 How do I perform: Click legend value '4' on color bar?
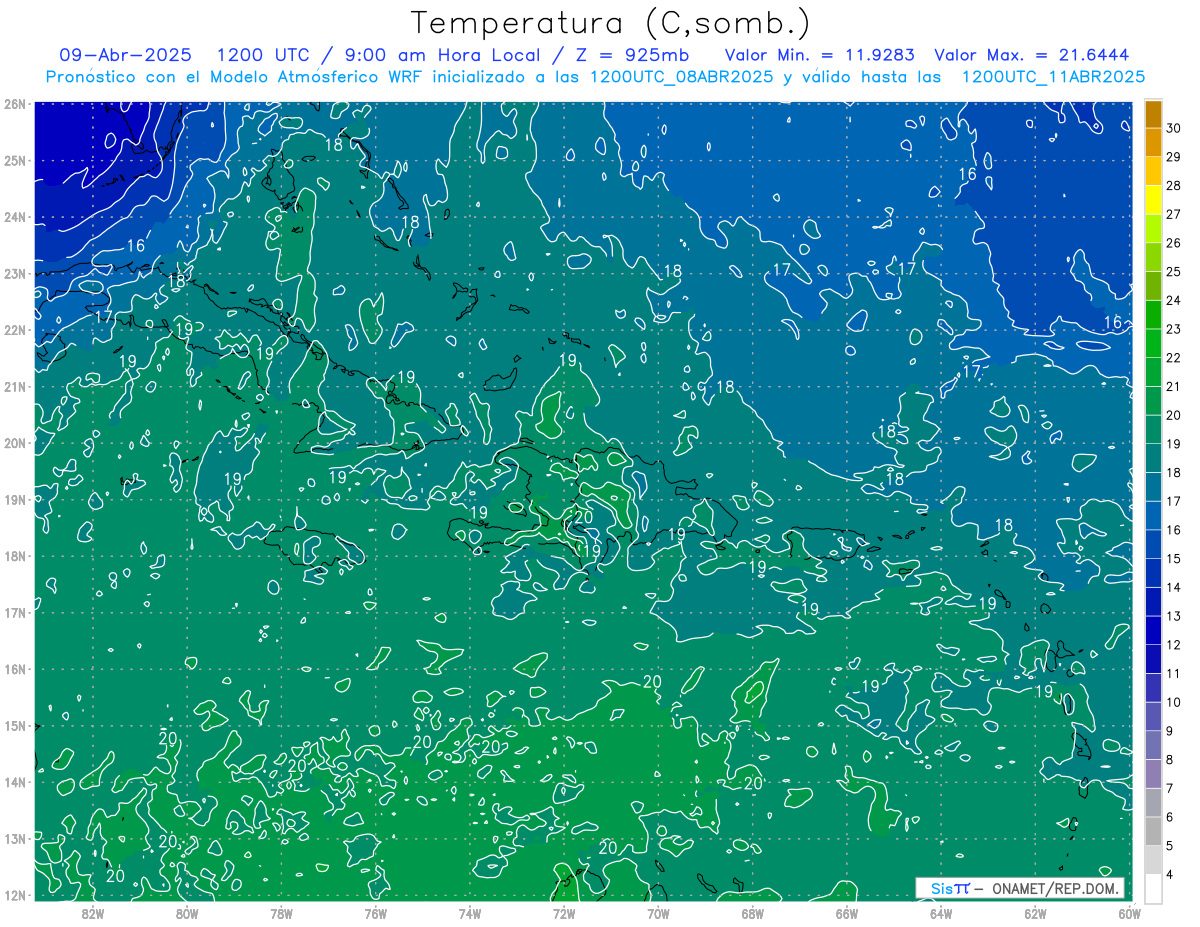1170,875
